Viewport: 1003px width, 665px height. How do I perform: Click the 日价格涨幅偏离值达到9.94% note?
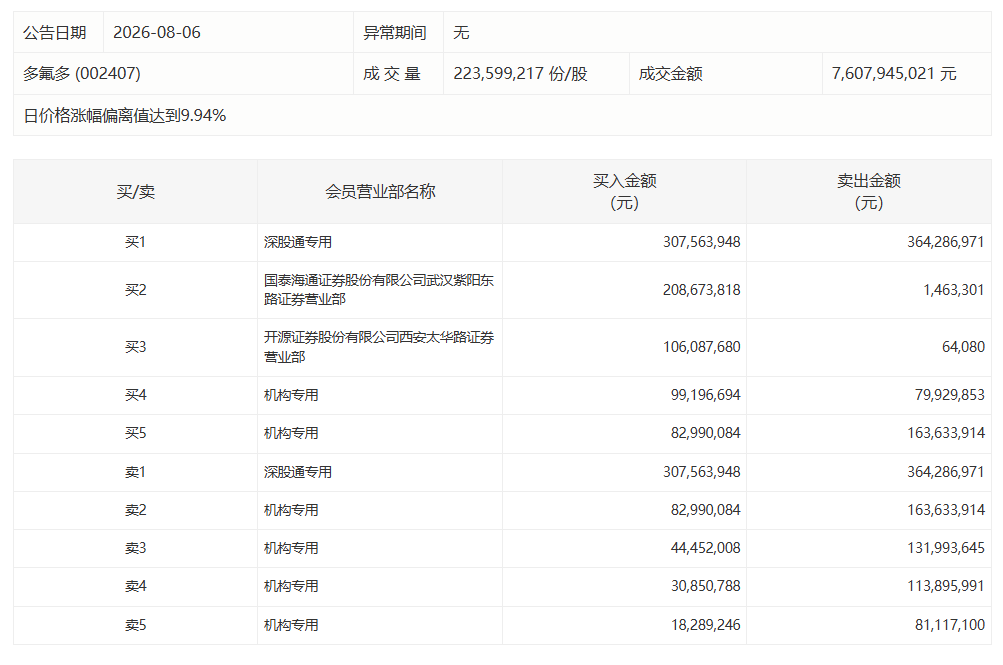click(x=125, y=116)
